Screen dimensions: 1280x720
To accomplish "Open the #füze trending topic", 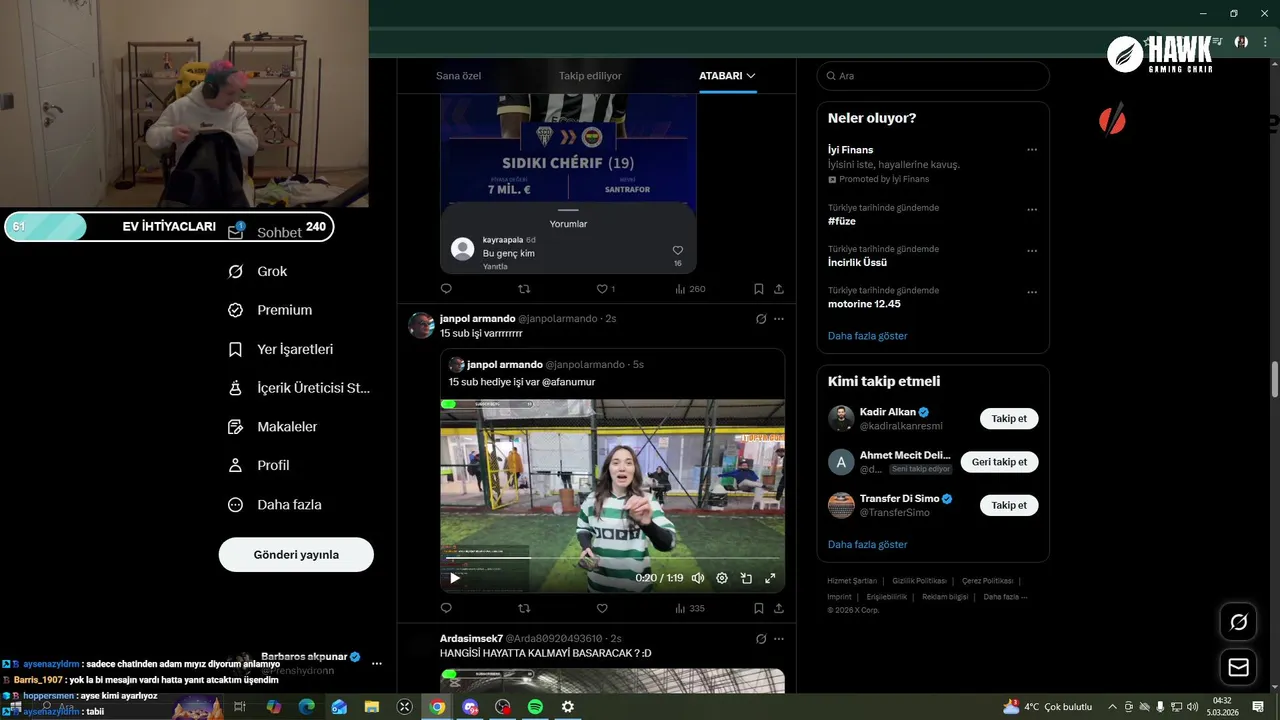I will coord(842,221).
